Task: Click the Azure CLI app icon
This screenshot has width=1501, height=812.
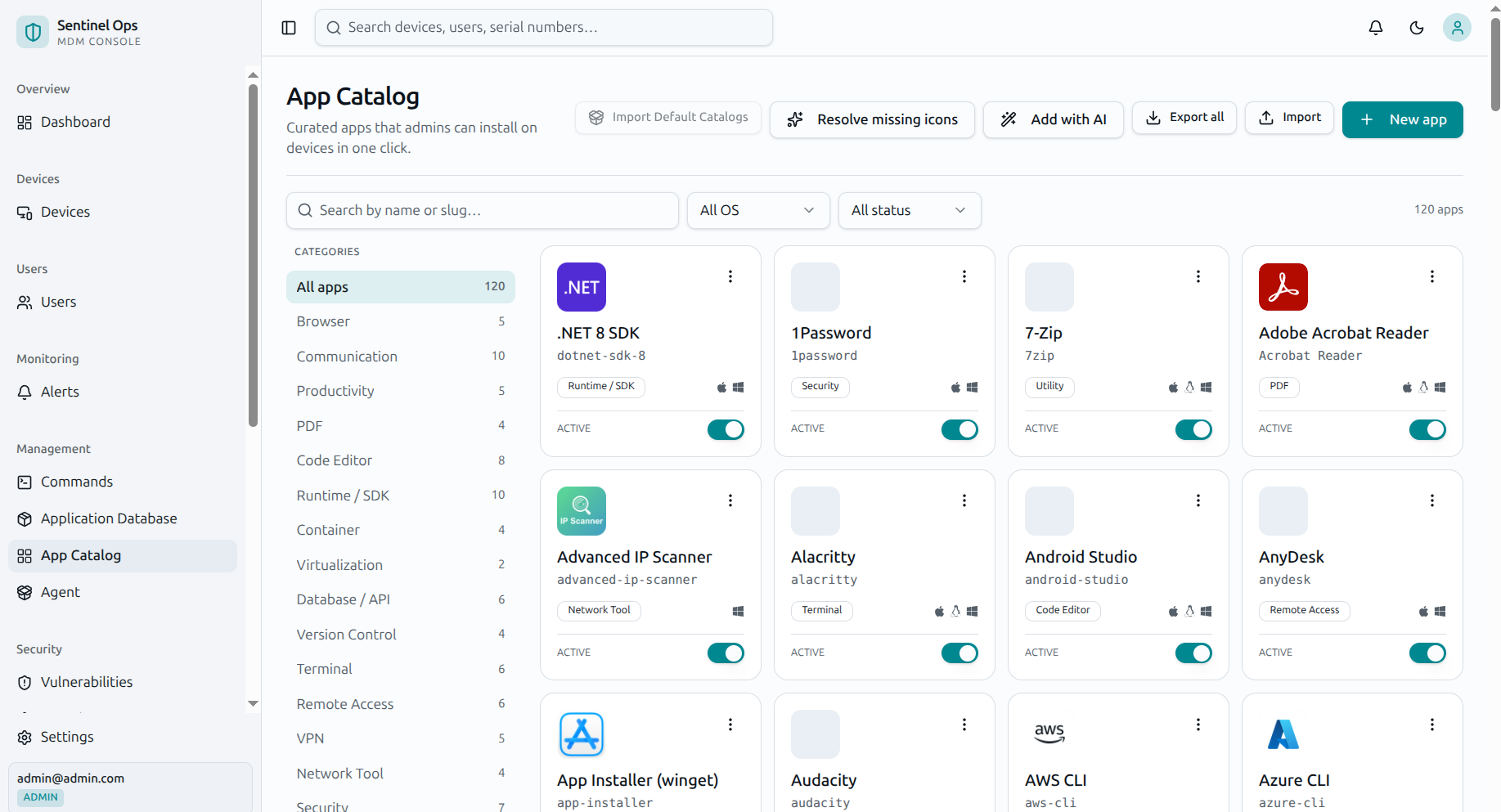Action: click(1283, 734)
